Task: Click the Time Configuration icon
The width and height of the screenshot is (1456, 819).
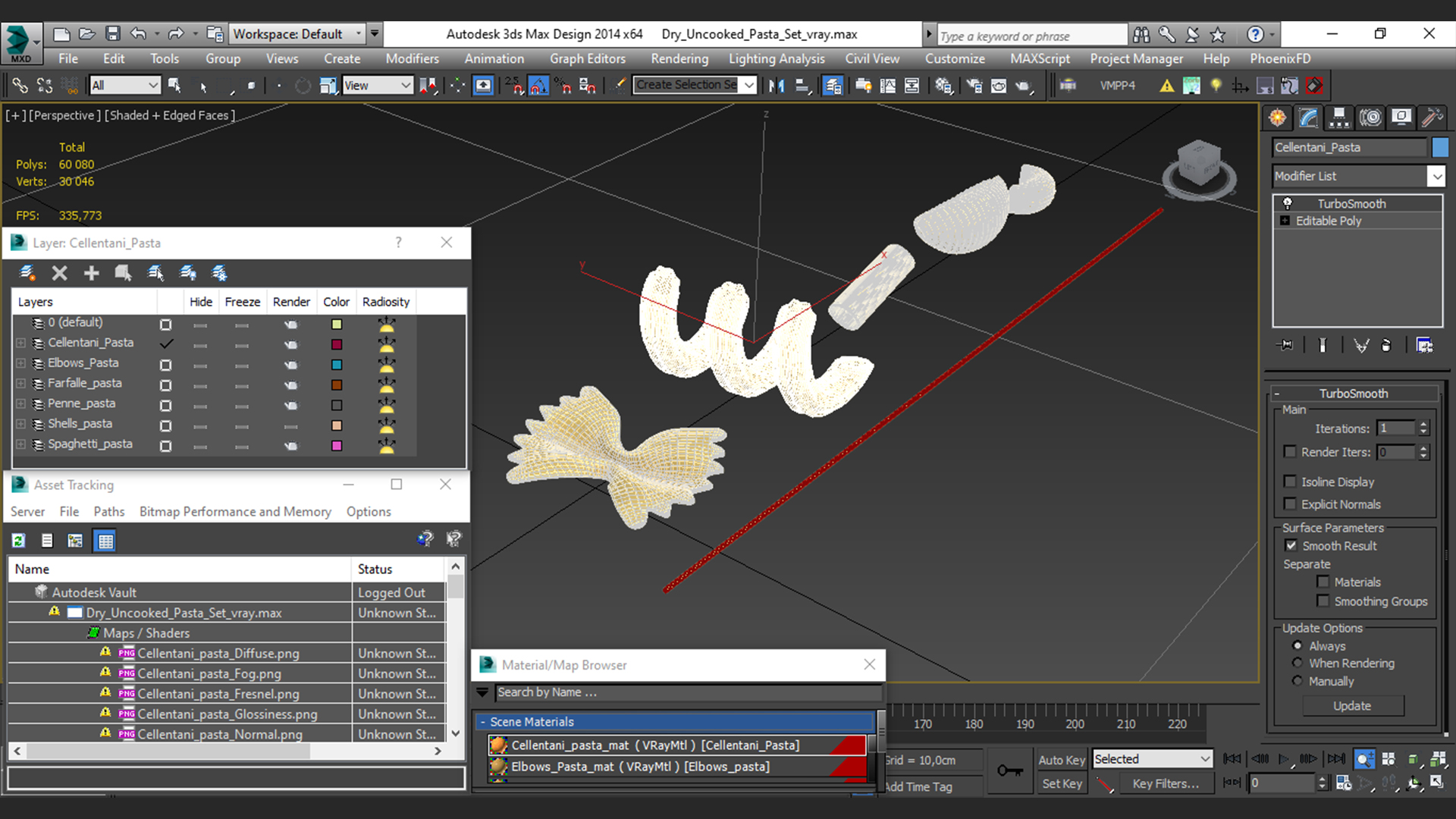Action: click(x=1344, y=783)
